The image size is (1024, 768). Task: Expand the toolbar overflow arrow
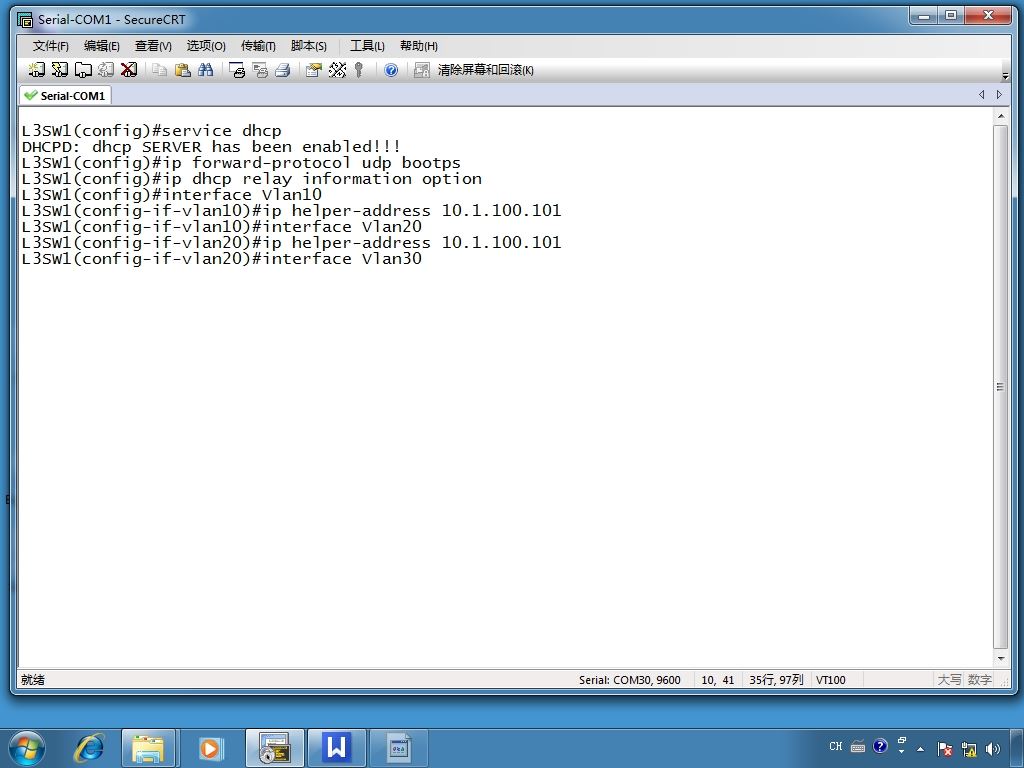click(x=1005, y=76)
